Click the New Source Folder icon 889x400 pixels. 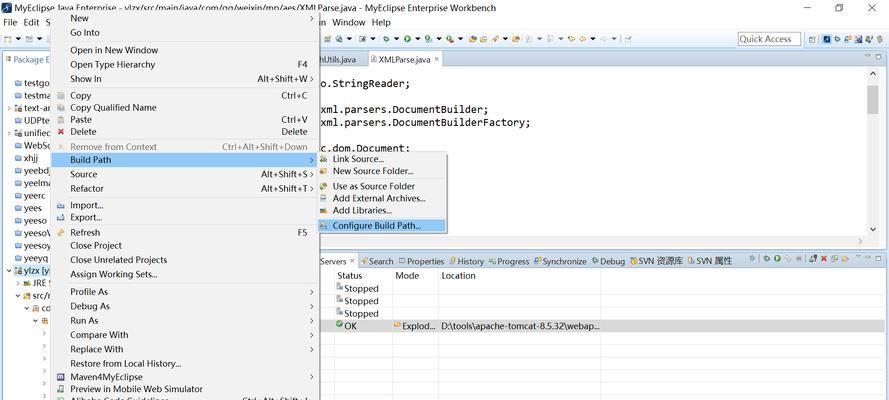pyautogui.click(x=323, y=171)
